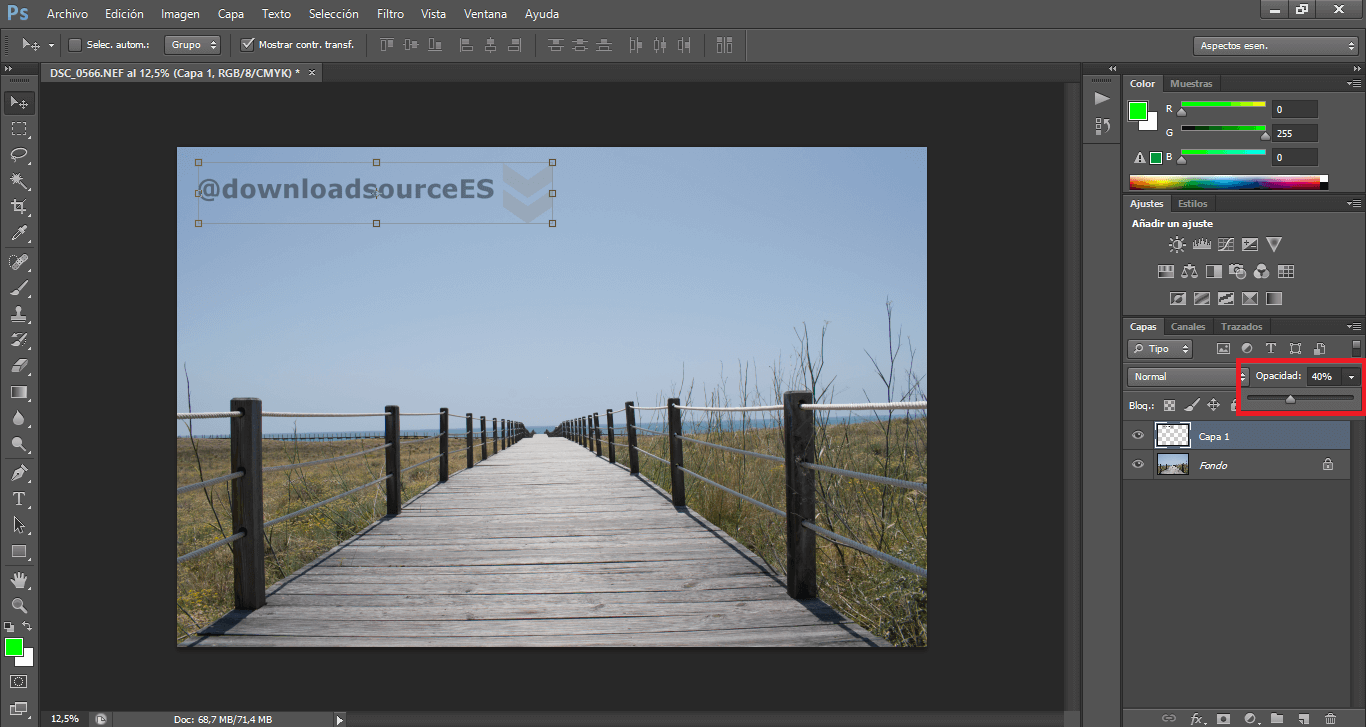Screen dimensions: 1366x727
Task: Open the Filtro menu
Action: [x=391, y=14]
